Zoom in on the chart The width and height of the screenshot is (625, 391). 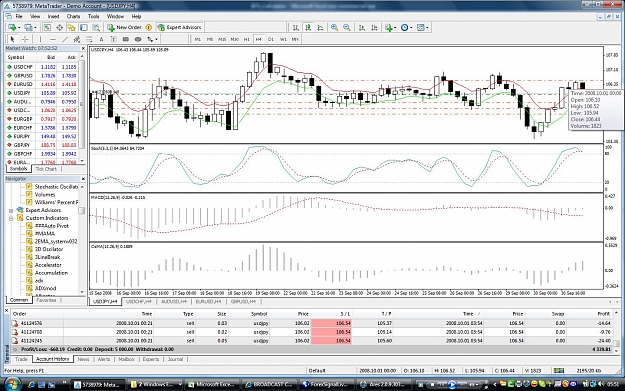[334, 28]
